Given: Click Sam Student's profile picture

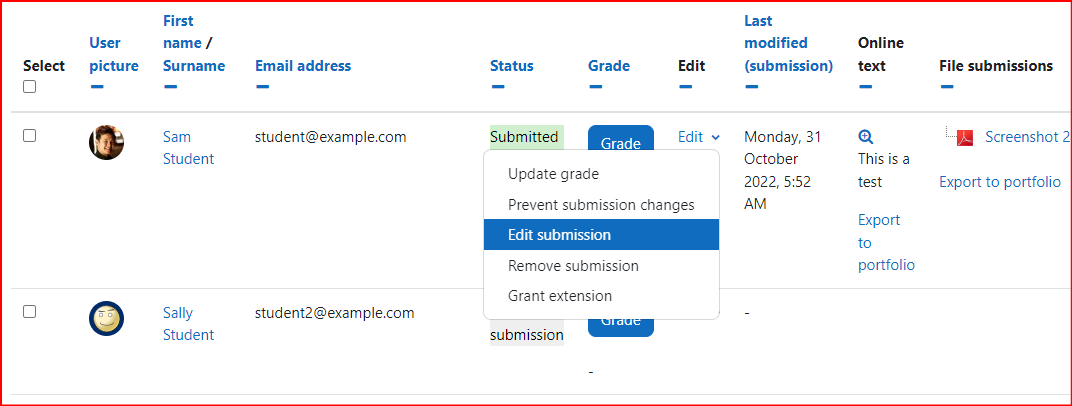Looking at the screenshot, I should [x=107, y=142].
